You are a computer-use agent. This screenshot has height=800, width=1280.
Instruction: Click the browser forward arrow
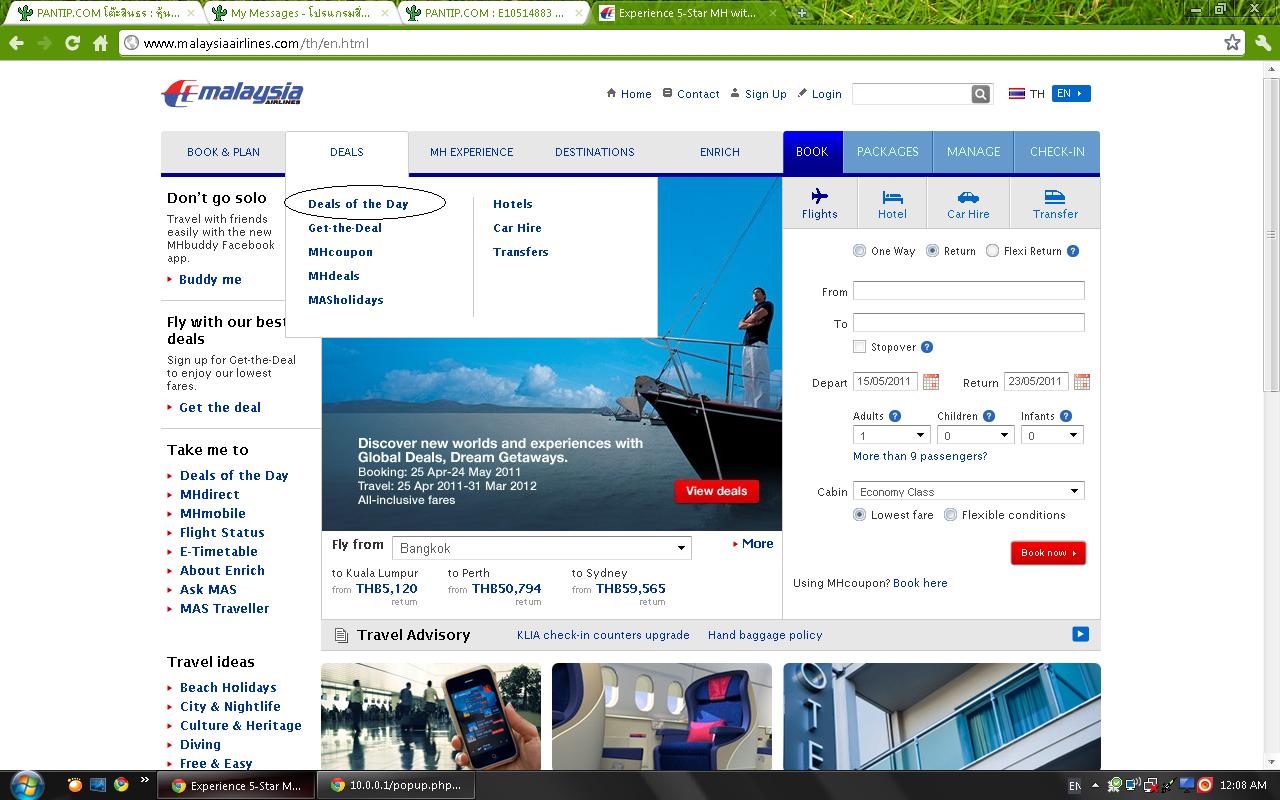45,43
